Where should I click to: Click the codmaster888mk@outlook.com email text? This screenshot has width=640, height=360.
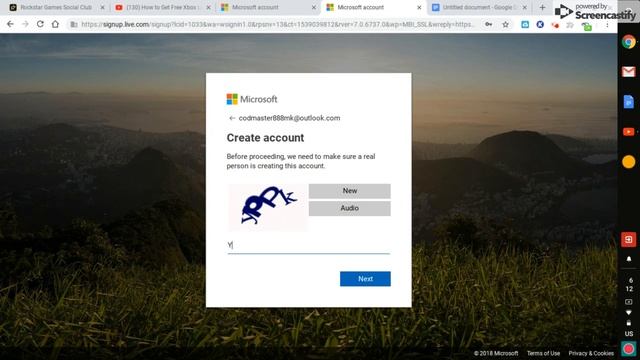click(x=289, y=118)
